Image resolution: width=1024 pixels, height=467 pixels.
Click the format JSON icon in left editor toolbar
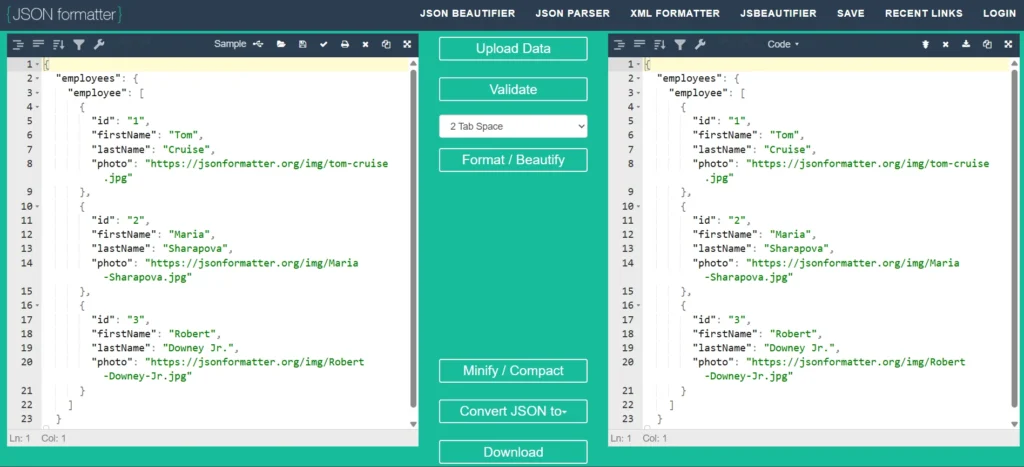pos(18,44)
